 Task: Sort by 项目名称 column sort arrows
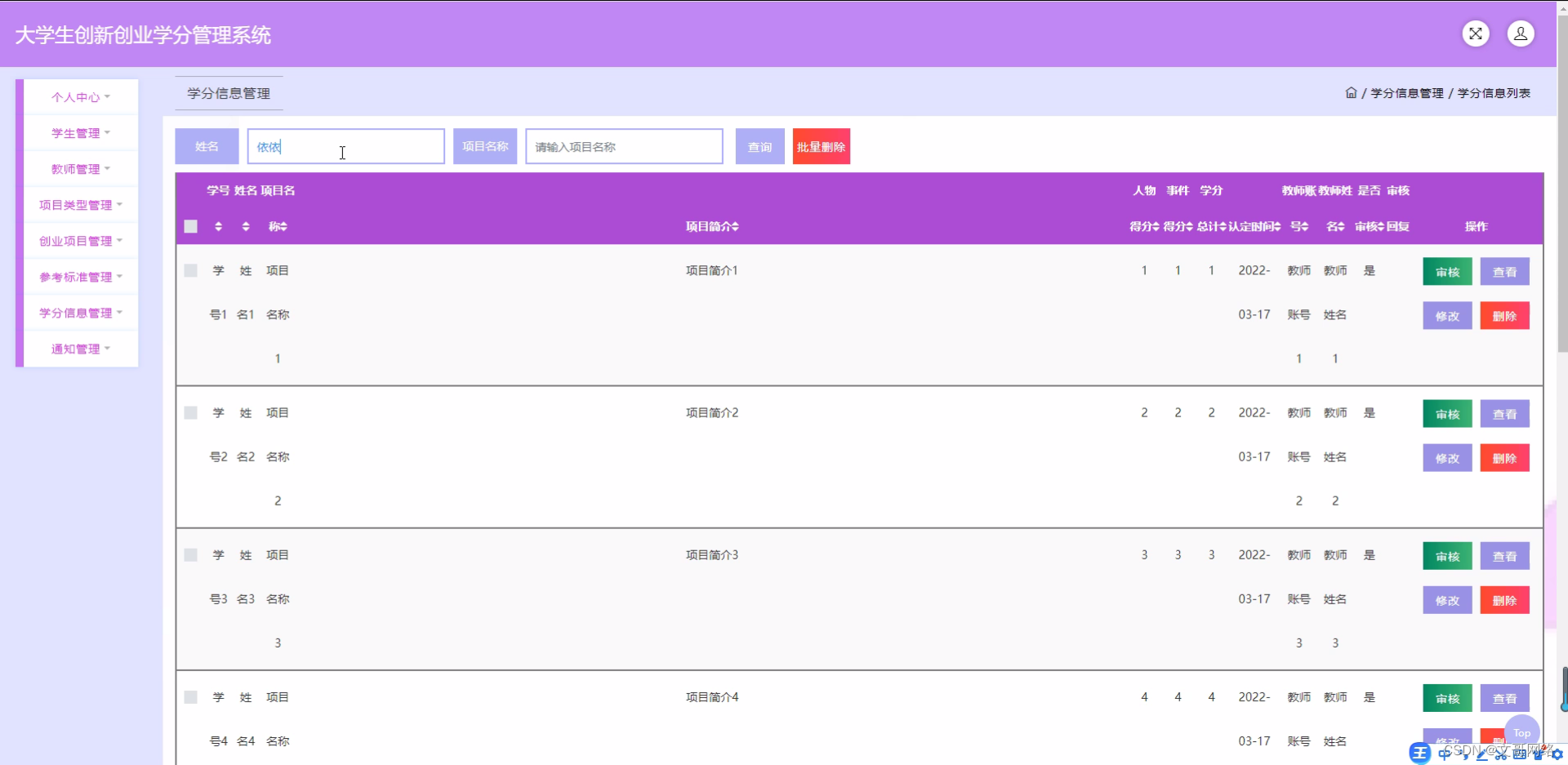[x=283, y=226]
